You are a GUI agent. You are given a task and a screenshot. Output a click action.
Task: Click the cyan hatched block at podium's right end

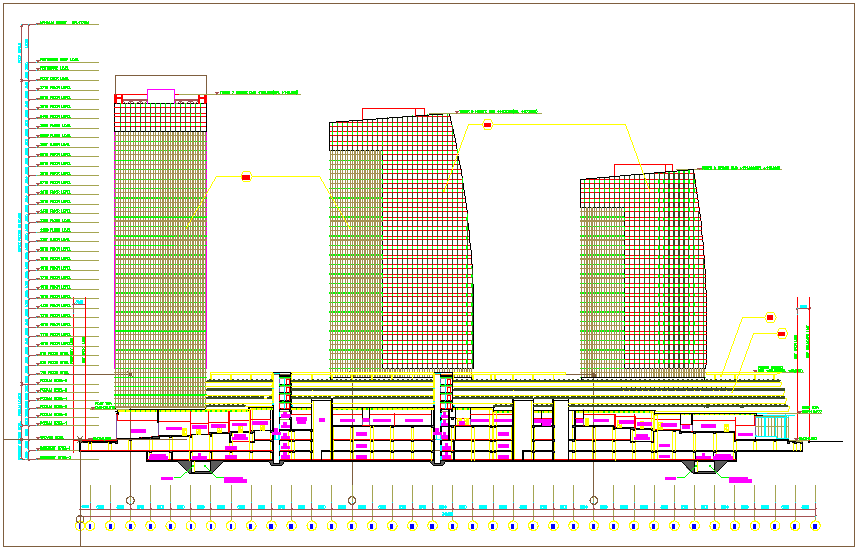pos(771,427)
